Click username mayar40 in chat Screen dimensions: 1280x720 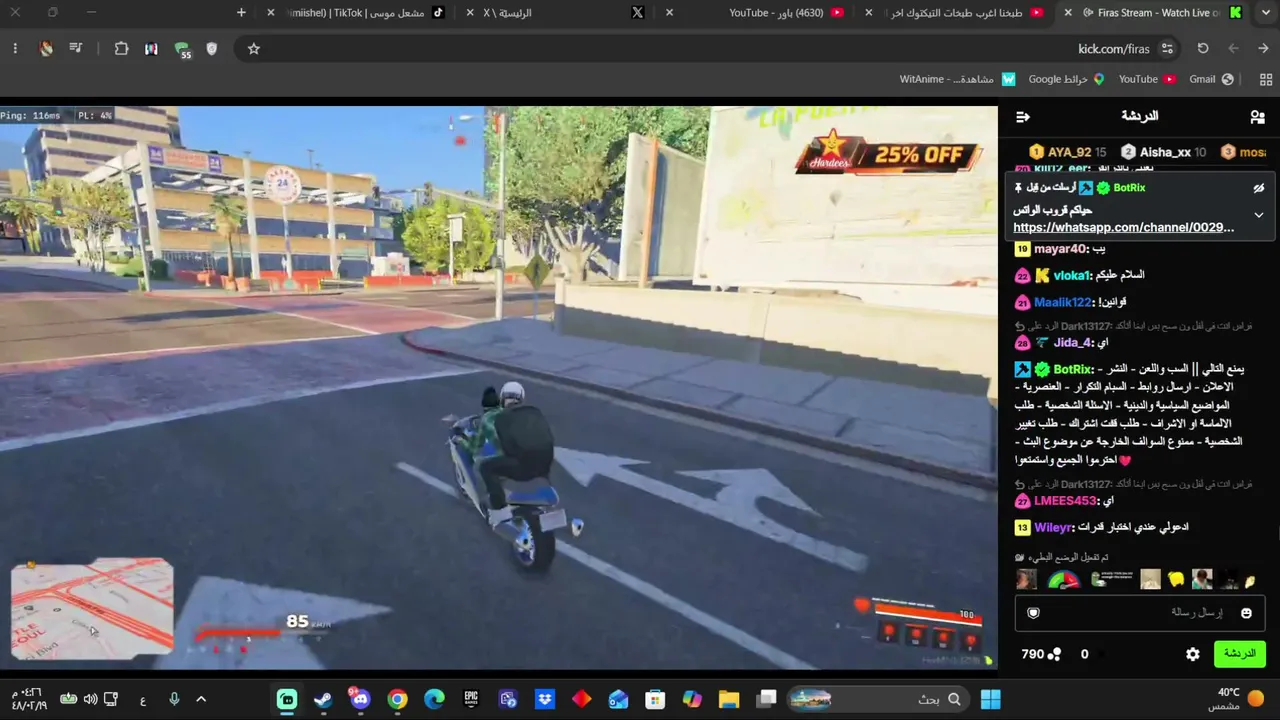(1060, 249)
